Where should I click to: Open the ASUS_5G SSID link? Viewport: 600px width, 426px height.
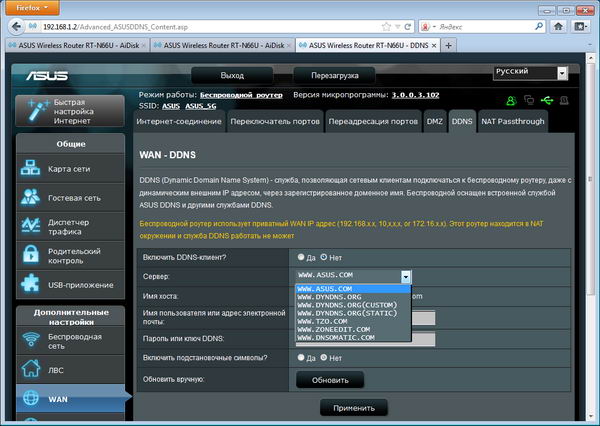(x=201, y=106)
